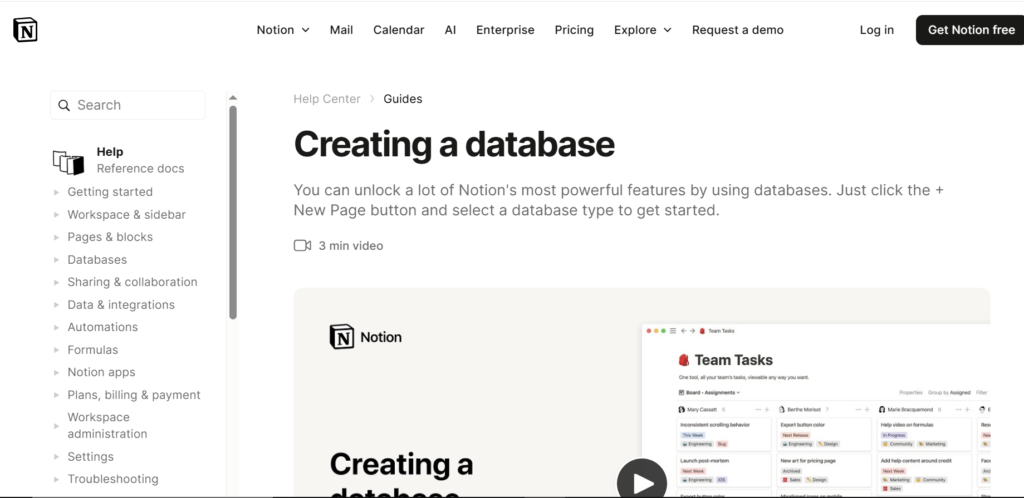Screen dimensions: 1024x498
Task: Open Workspace & sidebar sidebar item
Action: pos(126,215)
